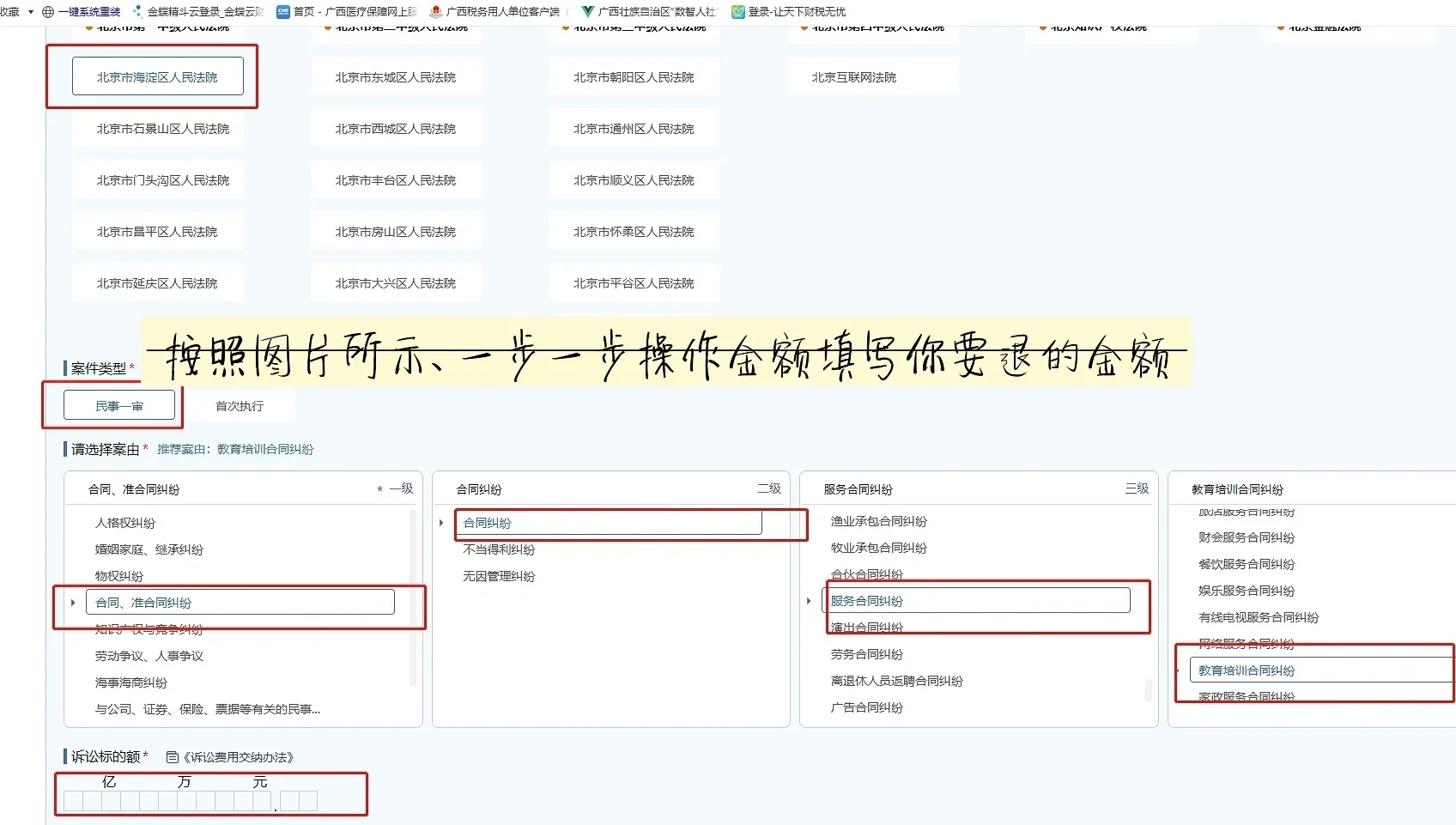Select 海事海商纠纷
1456x825 pixels.
pos(131,682)
